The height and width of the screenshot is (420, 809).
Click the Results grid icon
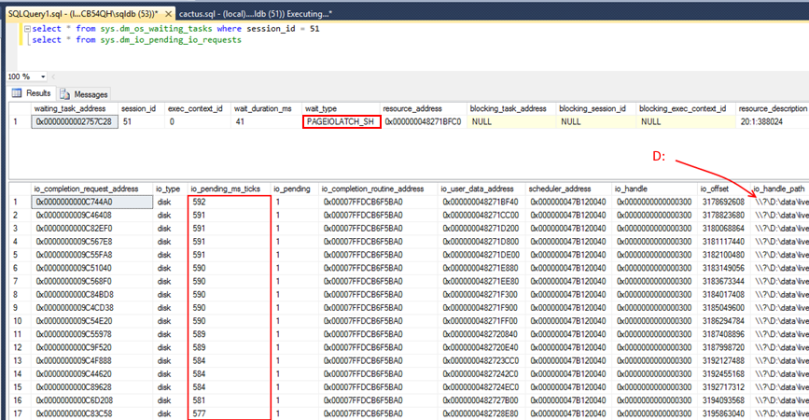17,94
